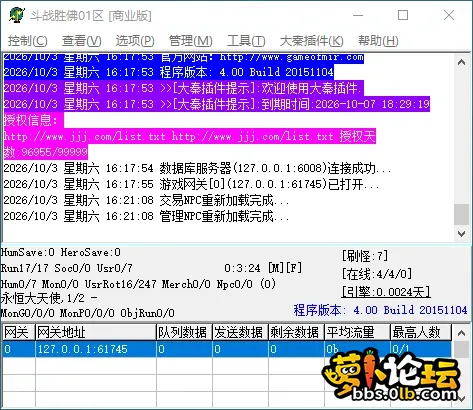
Task: Click the [刷怪:7] status text
Action: 365,256
